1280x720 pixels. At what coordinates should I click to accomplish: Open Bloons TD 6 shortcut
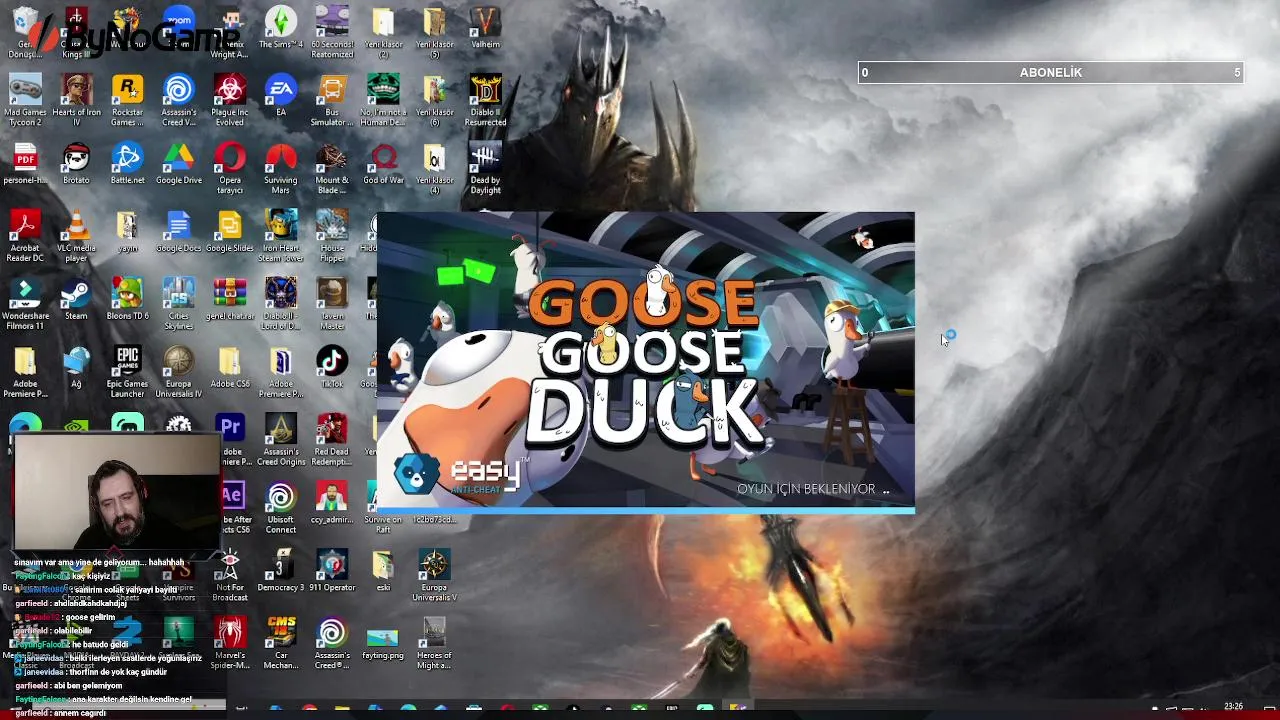click(x=127, y=299)
